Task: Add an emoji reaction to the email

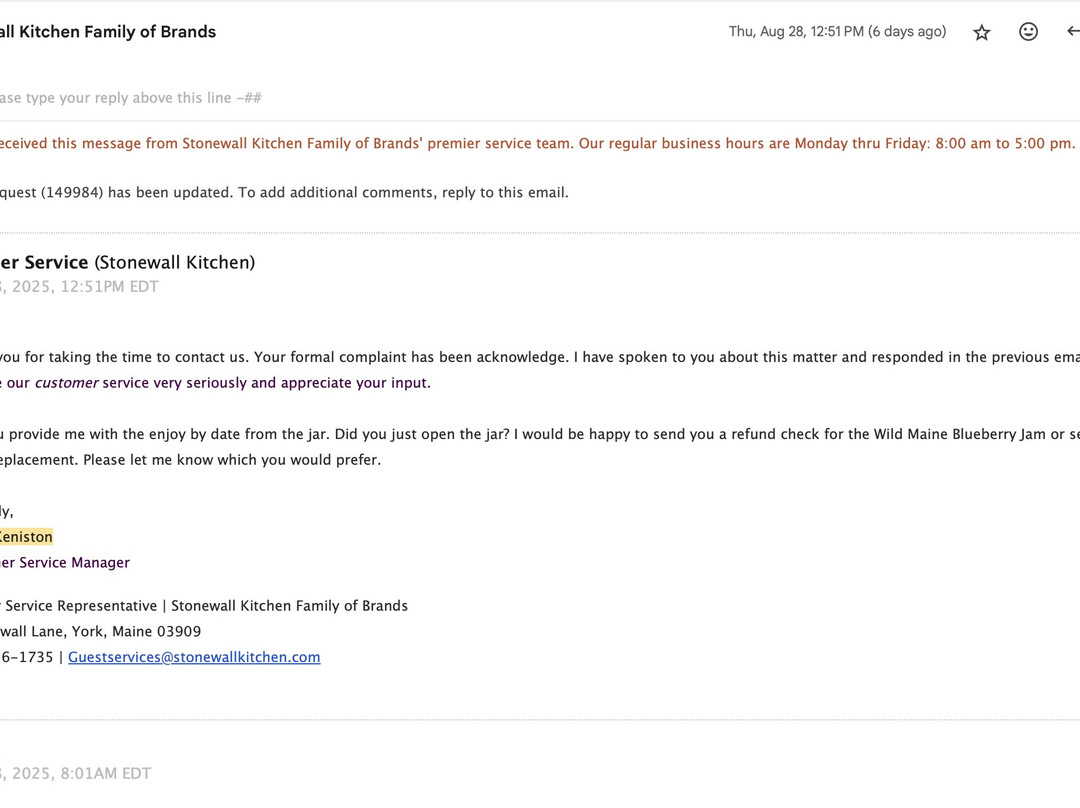Action: pos(1028,32)
